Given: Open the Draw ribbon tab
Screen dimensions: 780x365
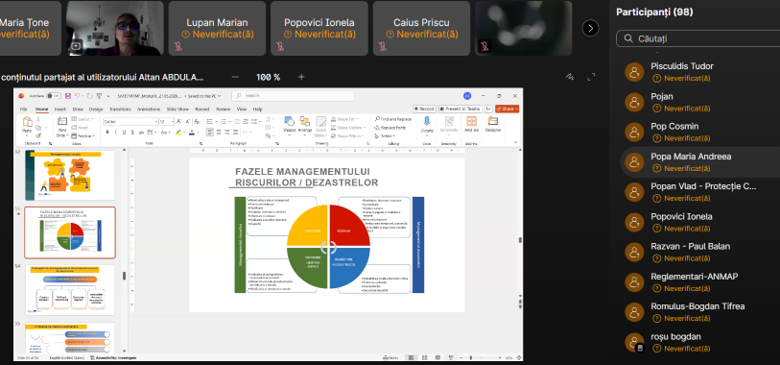Looking at the screenshot, I should (x=78, y=109).
